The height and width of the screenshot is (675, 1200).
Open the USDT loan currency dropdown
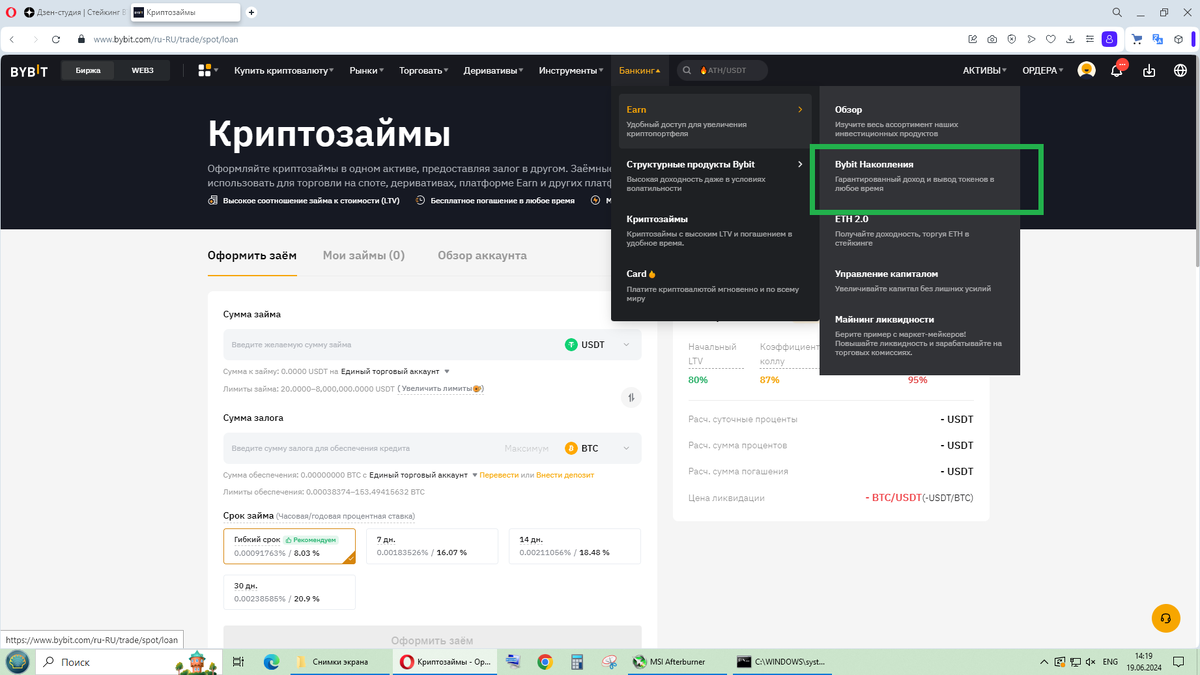[597, 345]
